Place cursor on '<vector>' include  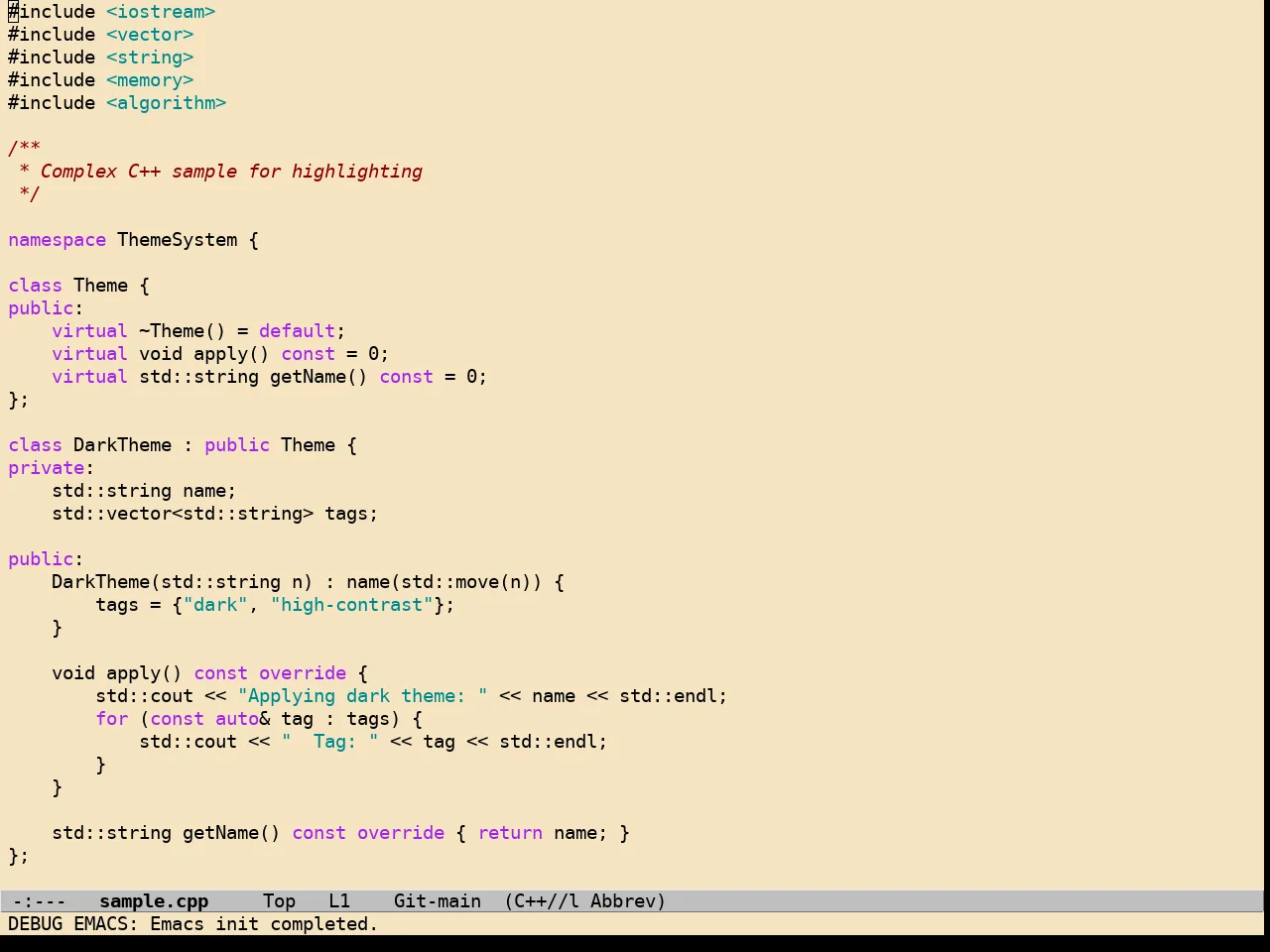150,35
